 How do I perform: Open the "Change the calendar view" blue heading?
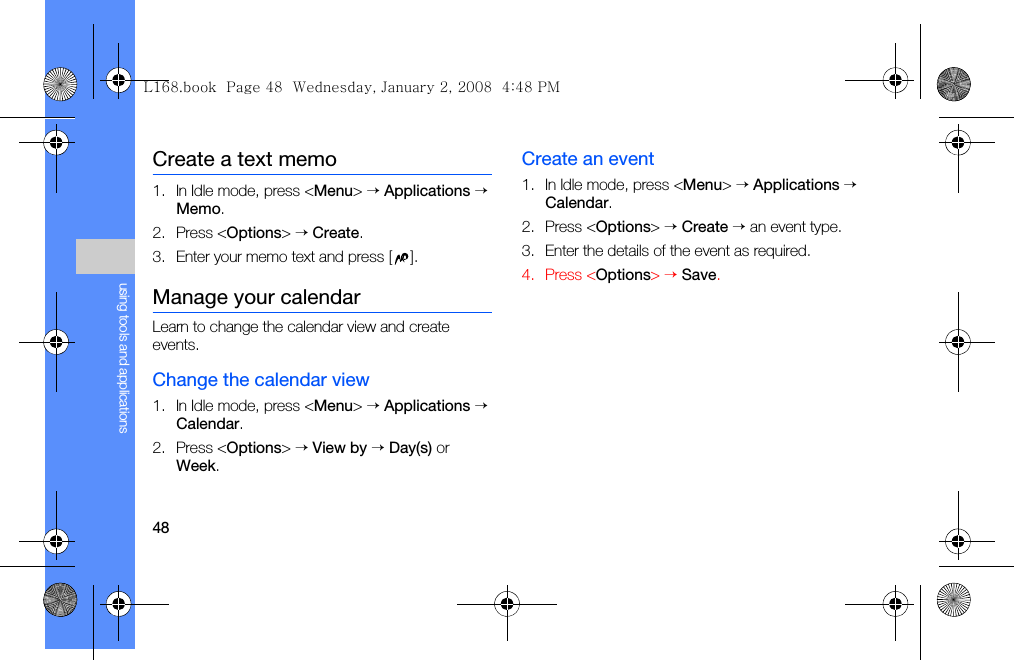pos(261,380)
